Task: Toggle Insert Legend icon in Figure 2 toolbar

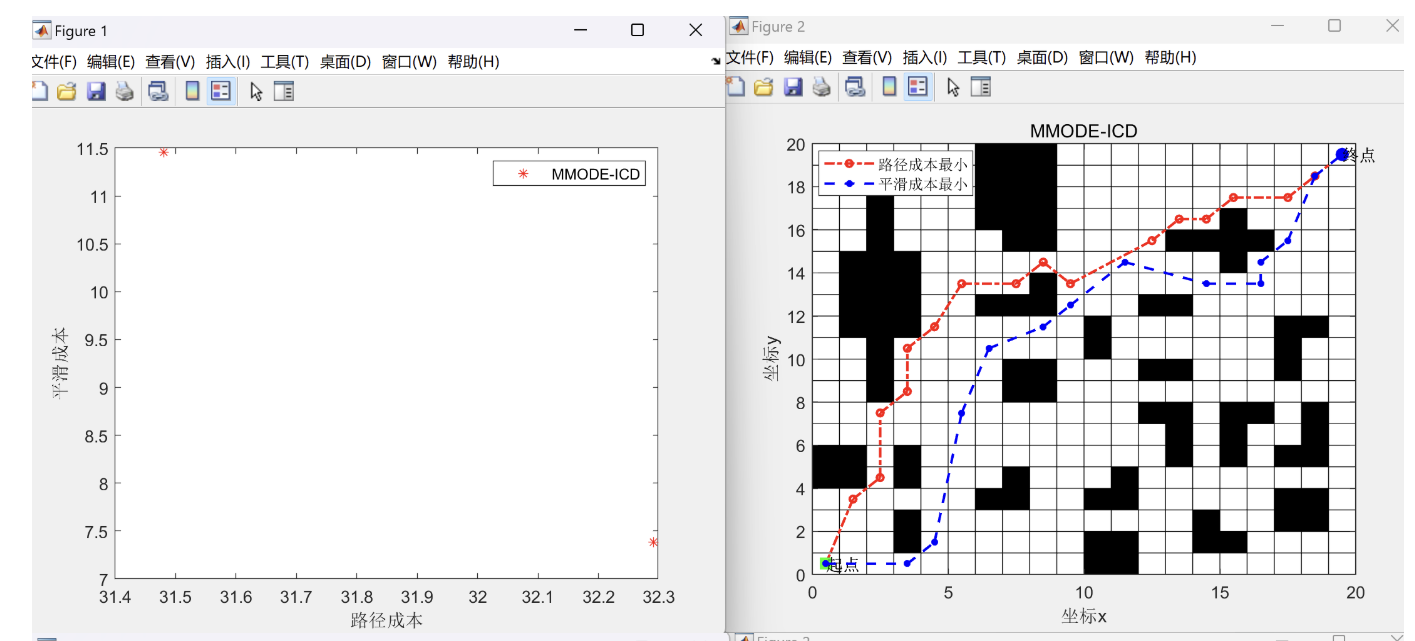Action: tap(917, 86)
